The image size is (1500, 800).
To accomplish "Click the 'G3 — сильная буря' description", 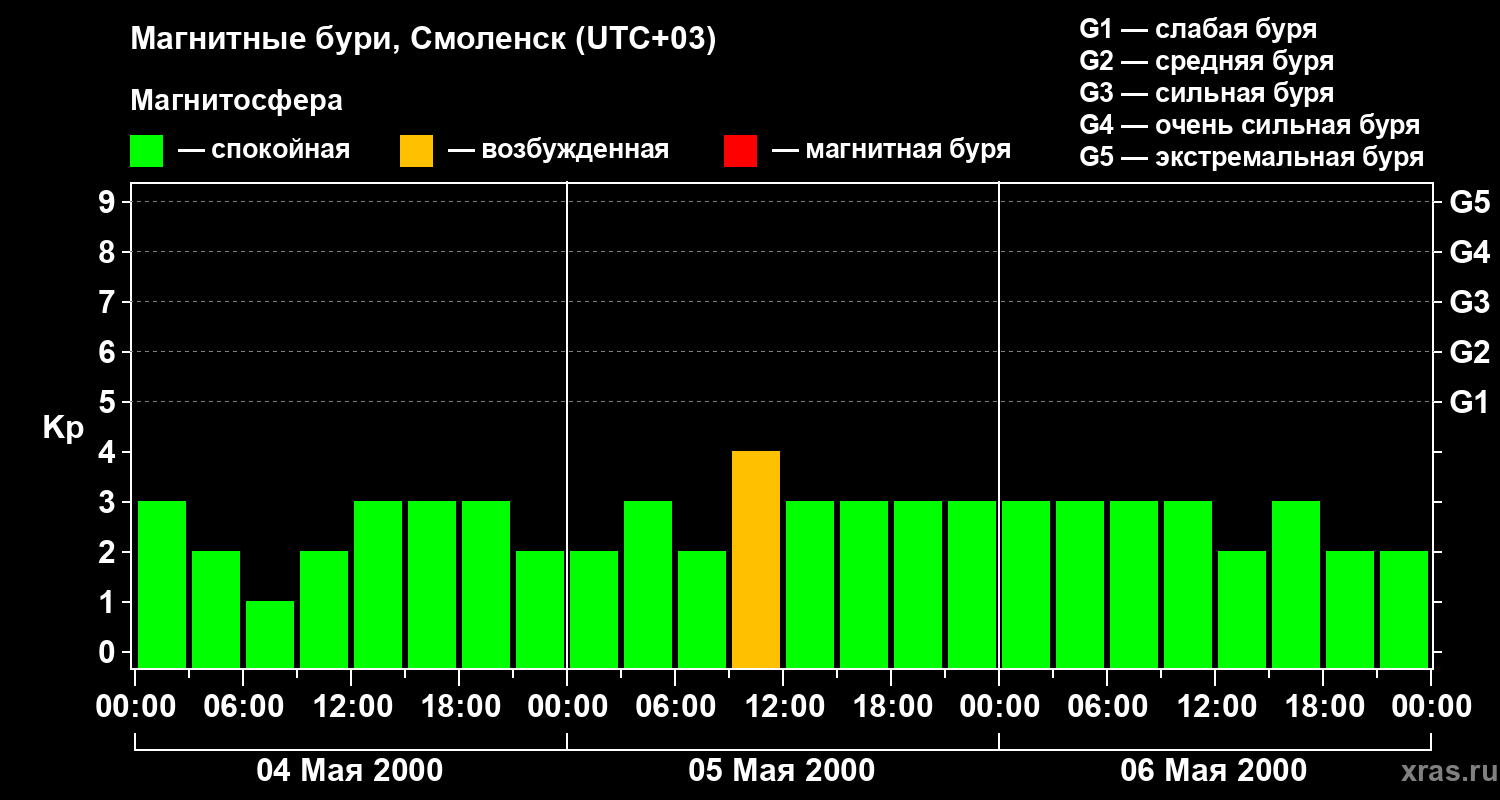I will (x=1207, y=93).
